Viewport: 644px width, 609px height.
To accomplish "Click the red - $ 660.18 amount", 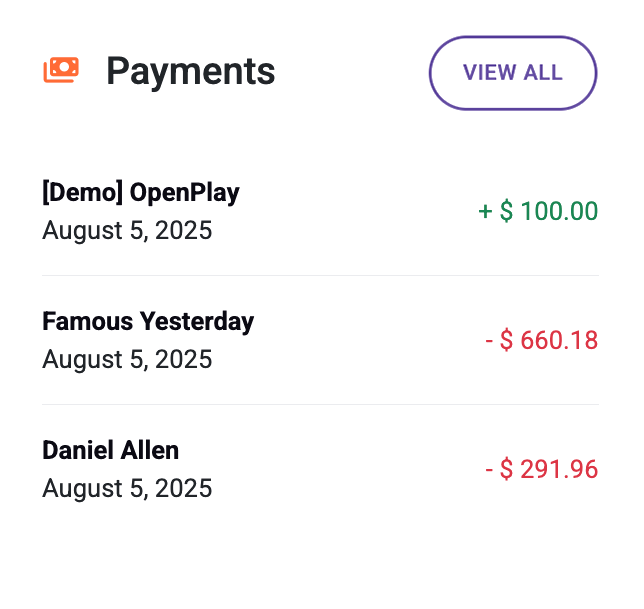I will tap(541, 340).
